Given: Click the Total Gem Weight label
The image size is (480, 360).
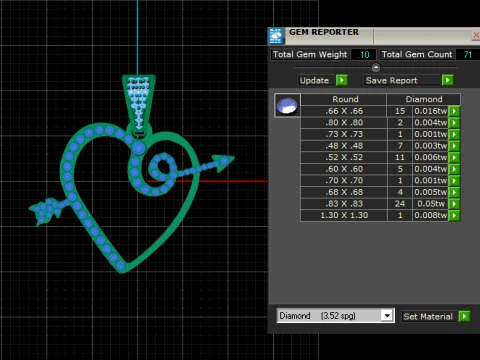Looking at the screenshot, I should [310, 55].
